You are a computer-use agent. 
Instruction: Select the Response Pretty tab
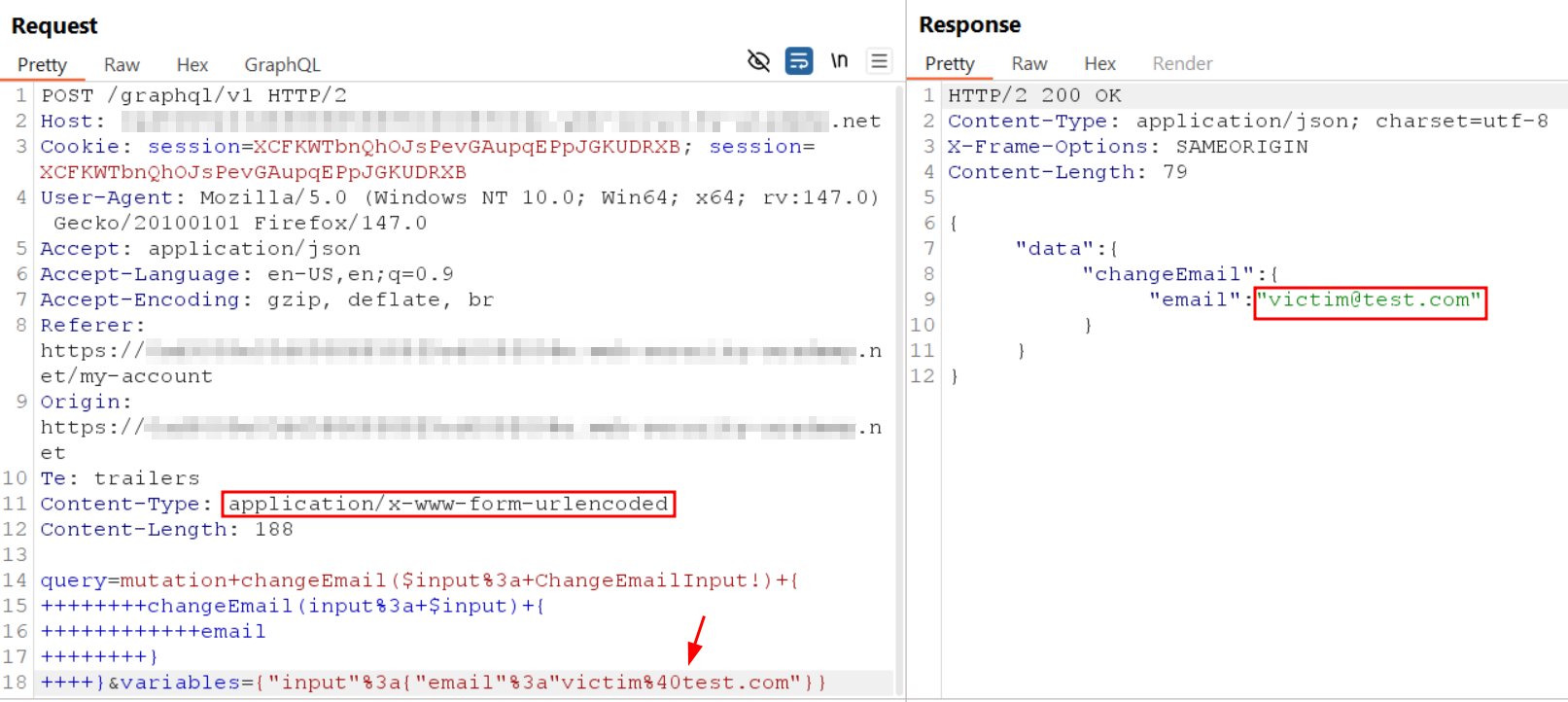click(x=949, y=64)
